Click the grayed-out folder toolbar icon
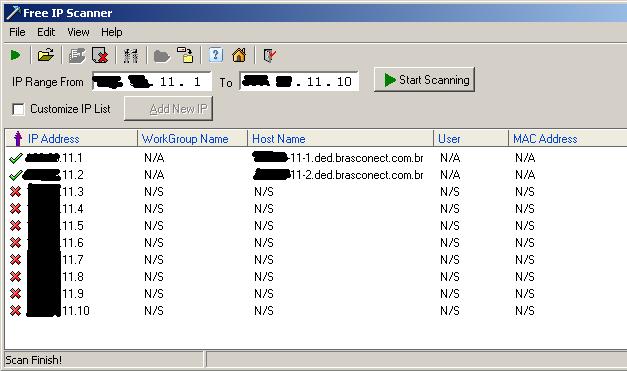The height and width of the screenshot is (371, 627). (162, 56)
